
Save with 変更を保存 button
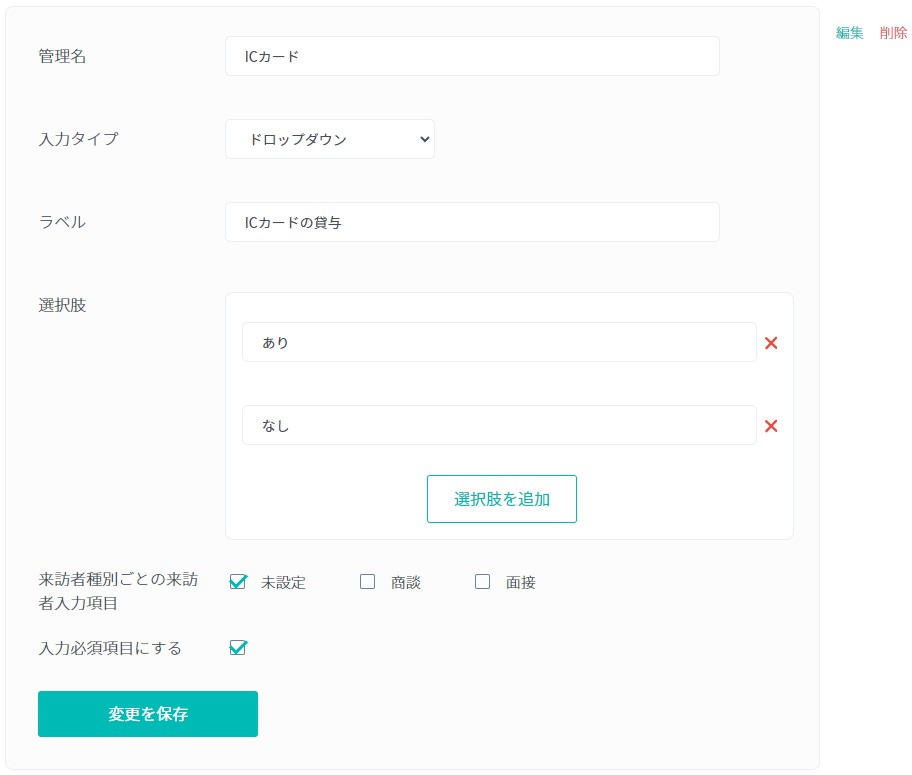coord(148,713)
